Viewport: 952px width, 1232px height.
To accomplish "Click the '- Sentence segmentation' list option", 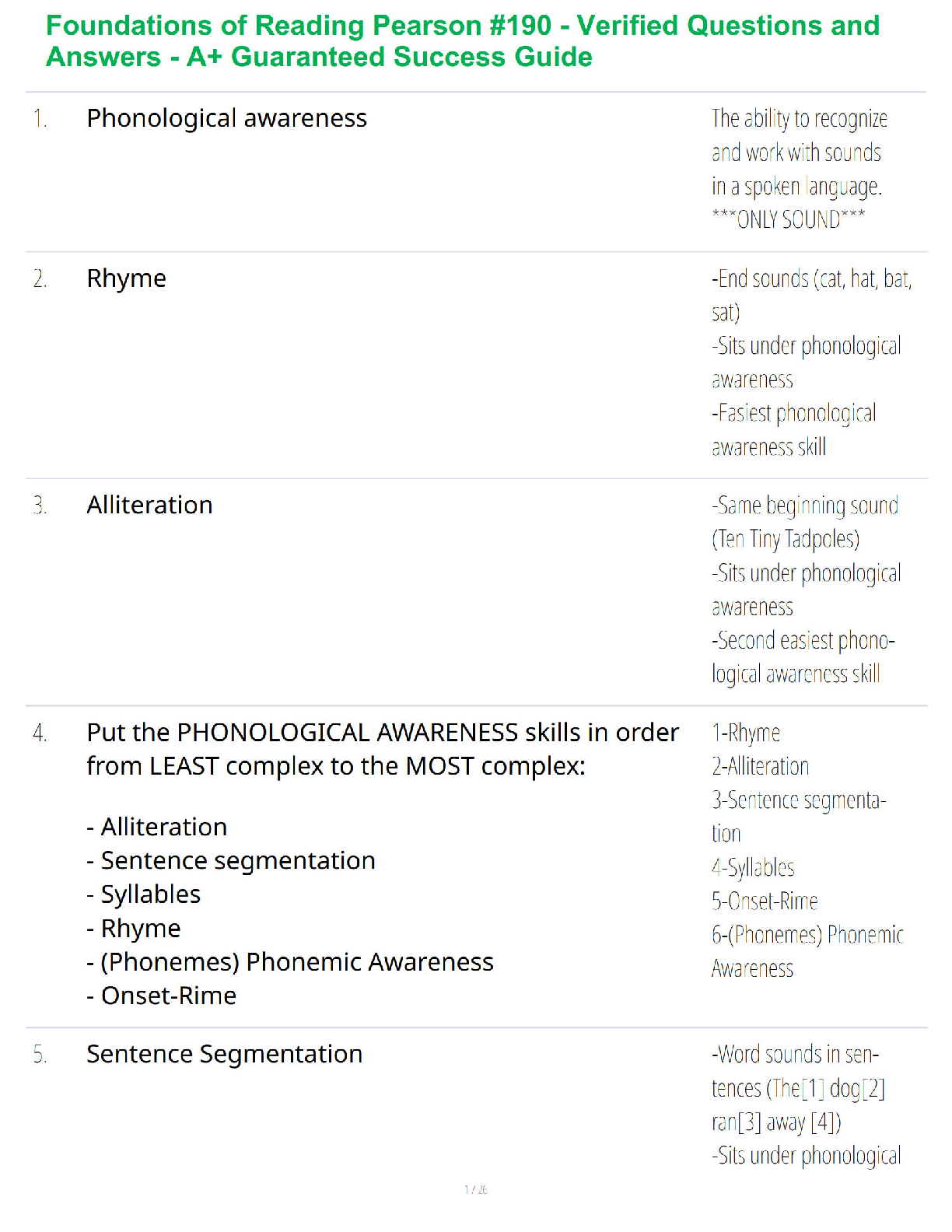I will pos(230,860).
